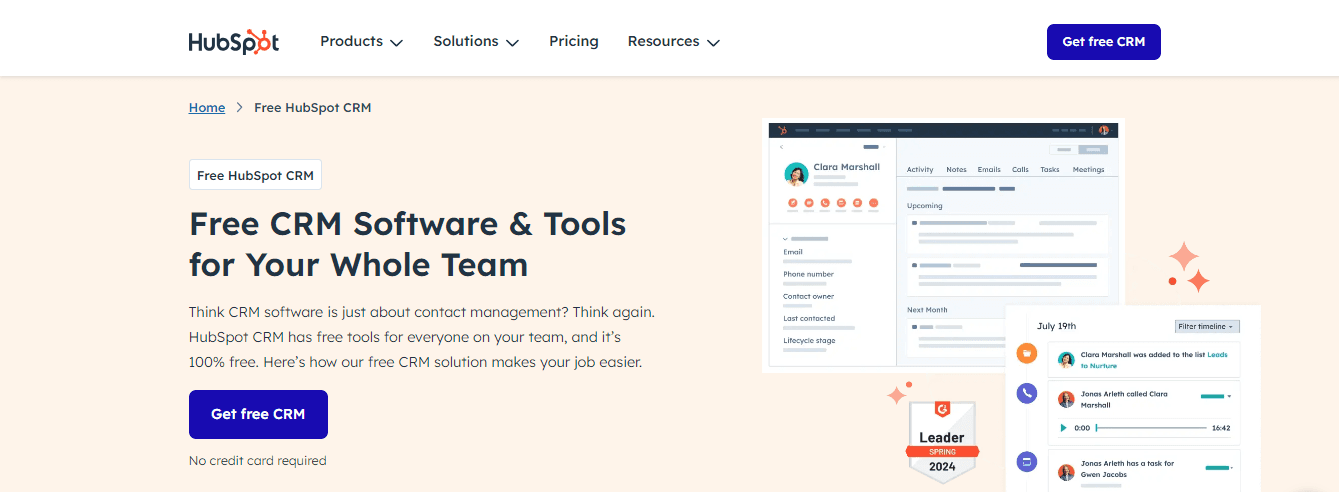Click the call recording progress slider
This screenshot has width=1339, height=492.
point(1151,428)
